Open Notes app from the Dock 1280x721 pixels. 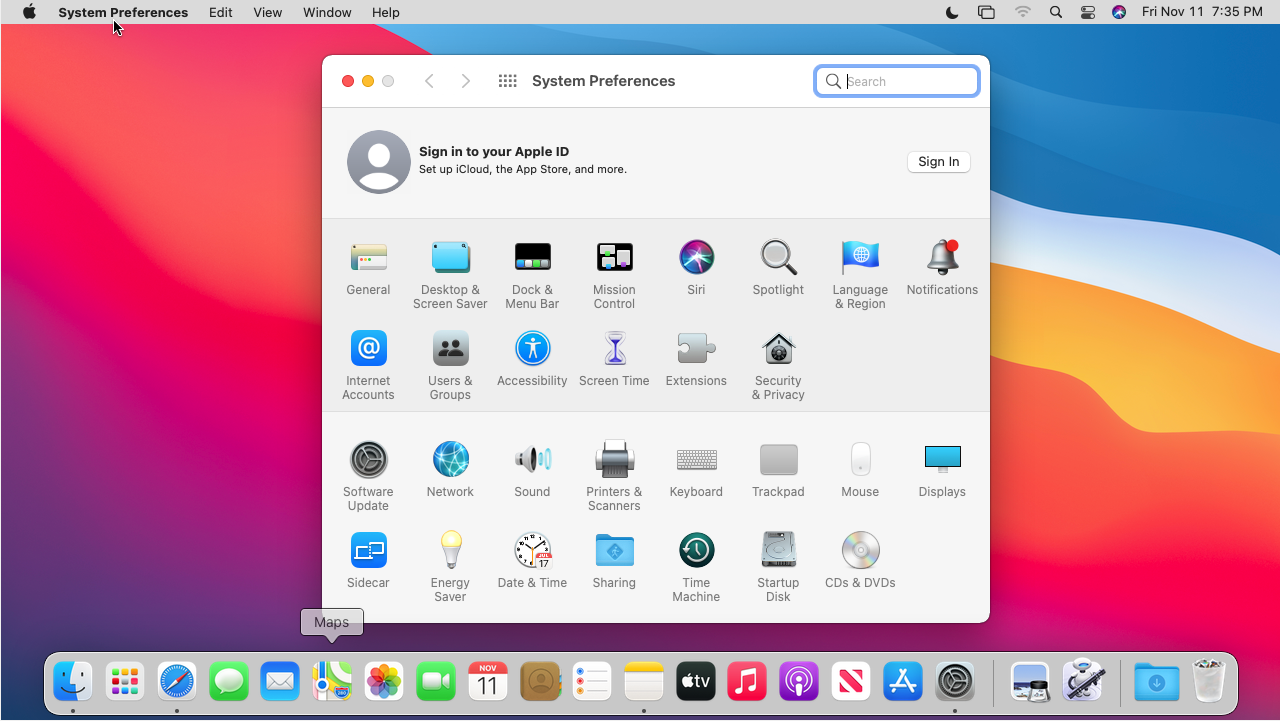click(x=643, y=681)
